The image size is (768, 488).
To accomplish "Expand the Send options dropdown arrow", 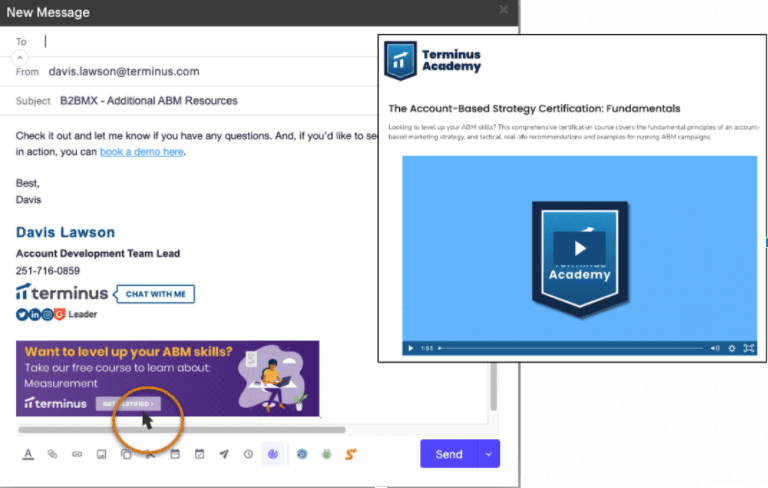I will click(489, 454).
